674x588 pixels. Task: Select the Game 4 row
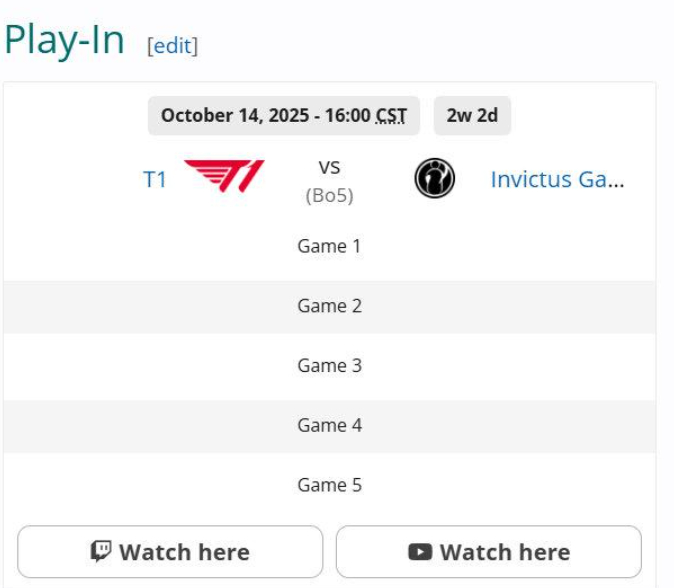click(329, 426)
